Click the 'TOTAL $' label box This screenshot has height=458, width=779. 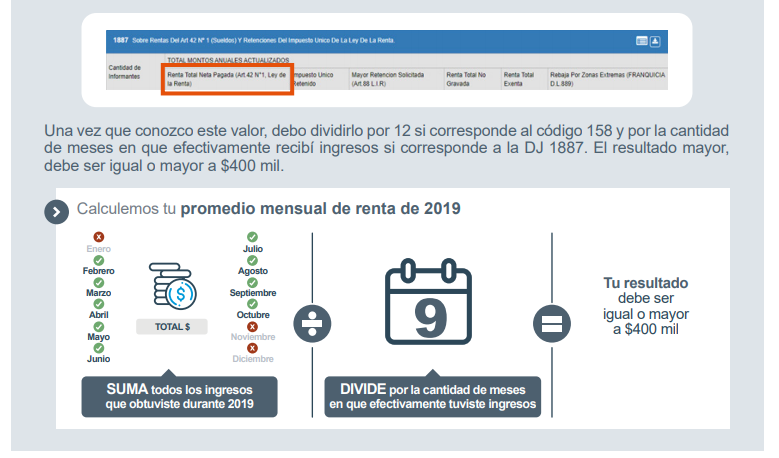point(172,327)
